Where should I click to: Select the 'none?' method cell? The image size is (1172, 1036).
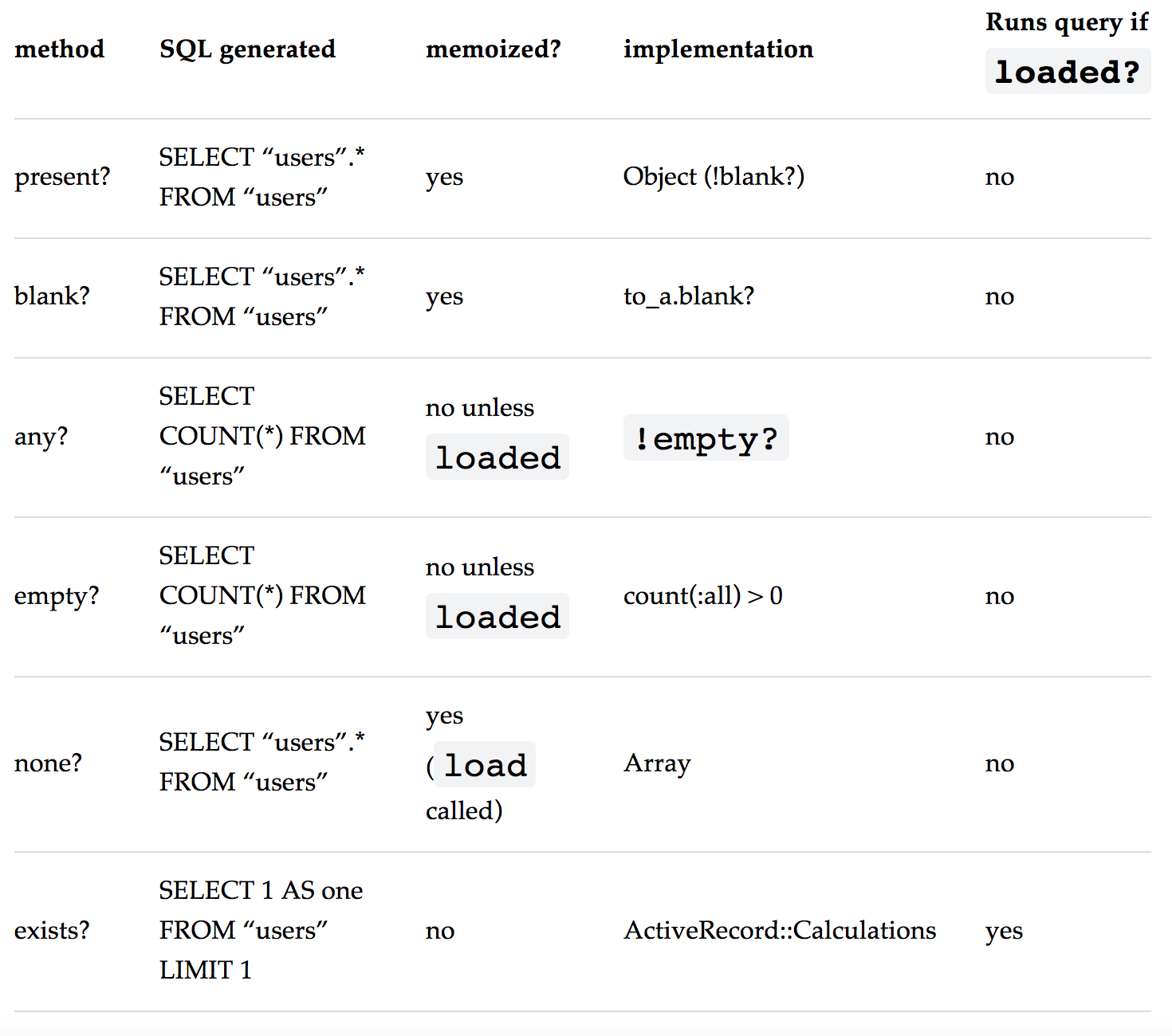pos(48,763)
